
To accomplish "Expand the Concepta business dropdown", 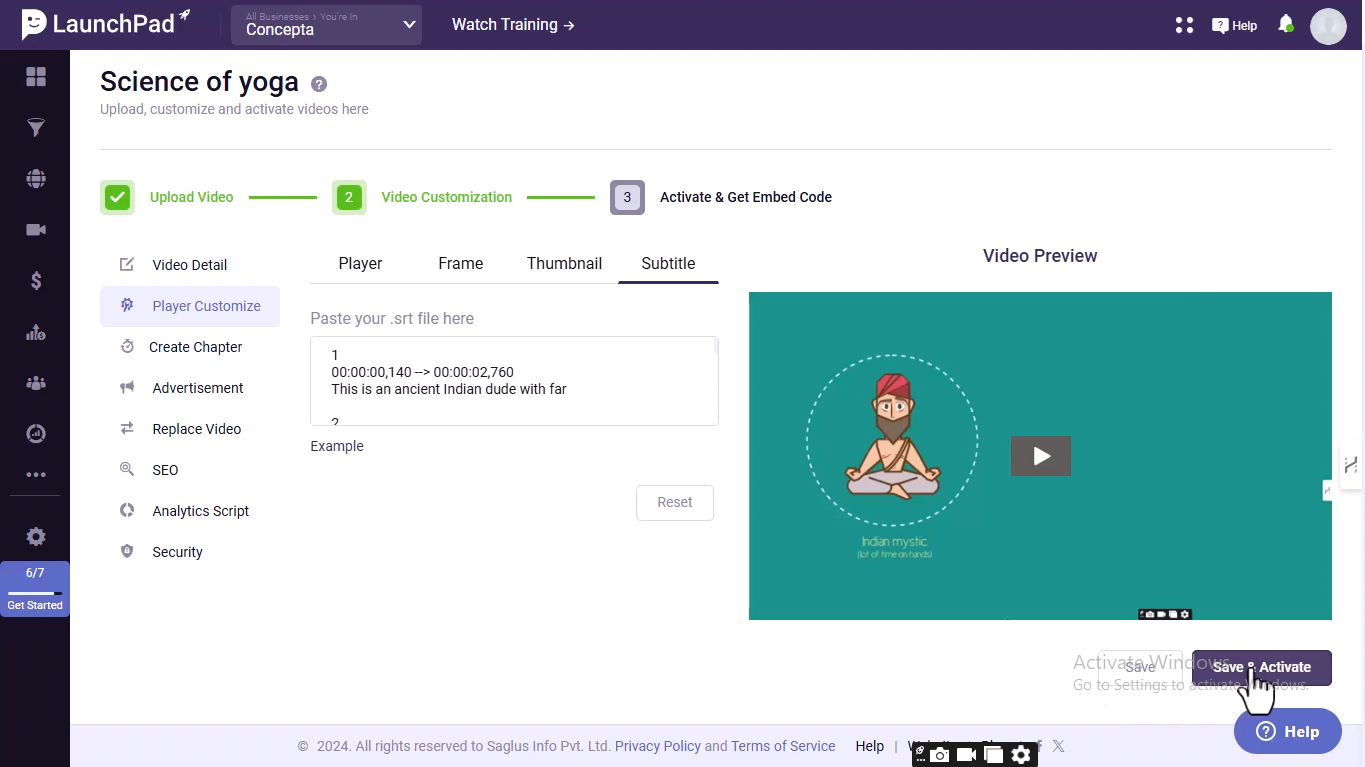I will click(x=327, y=25).
